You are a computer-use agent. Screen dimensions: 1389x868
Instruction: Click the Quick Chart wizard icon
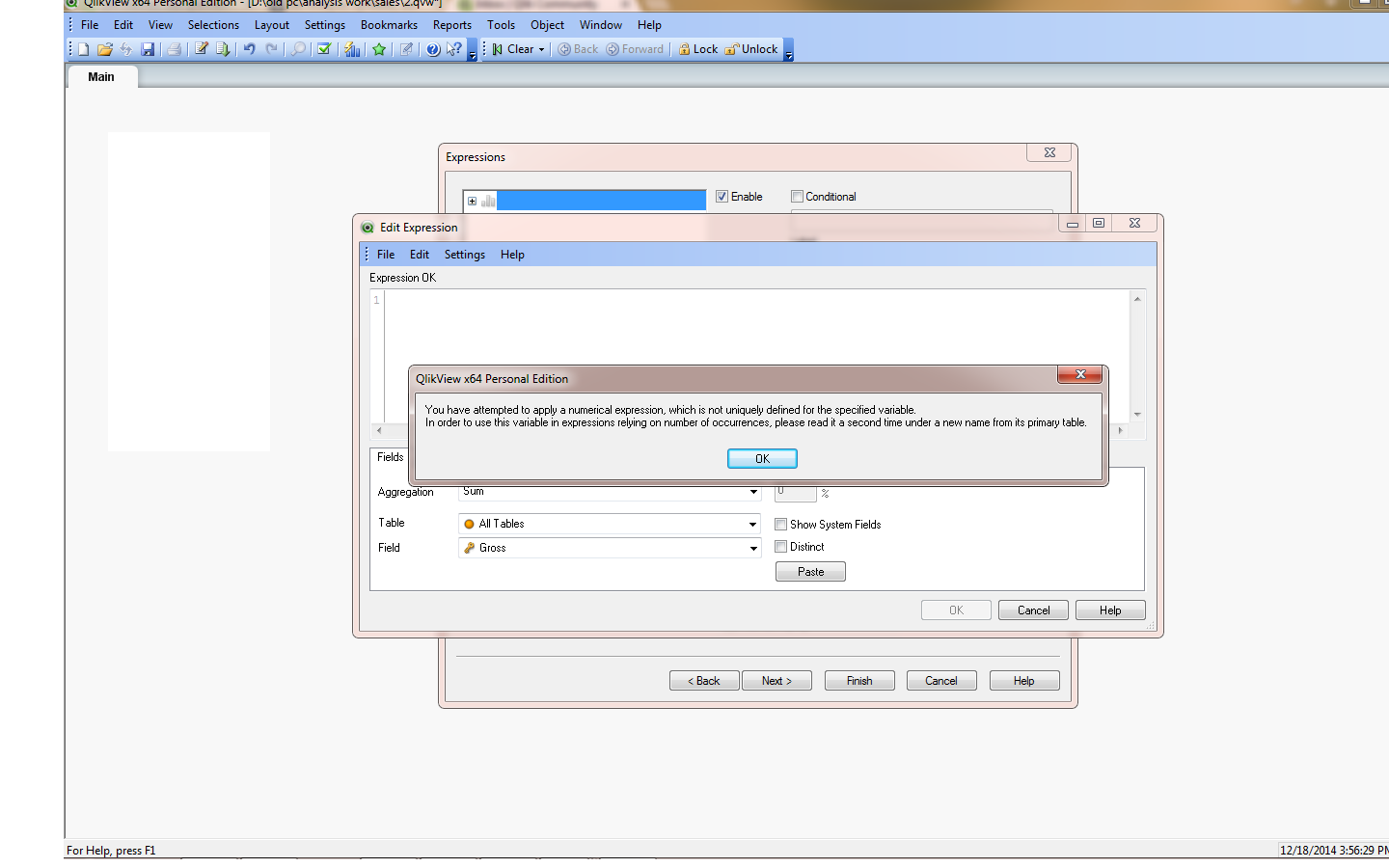pyautogui.click(x=352, y=49)
